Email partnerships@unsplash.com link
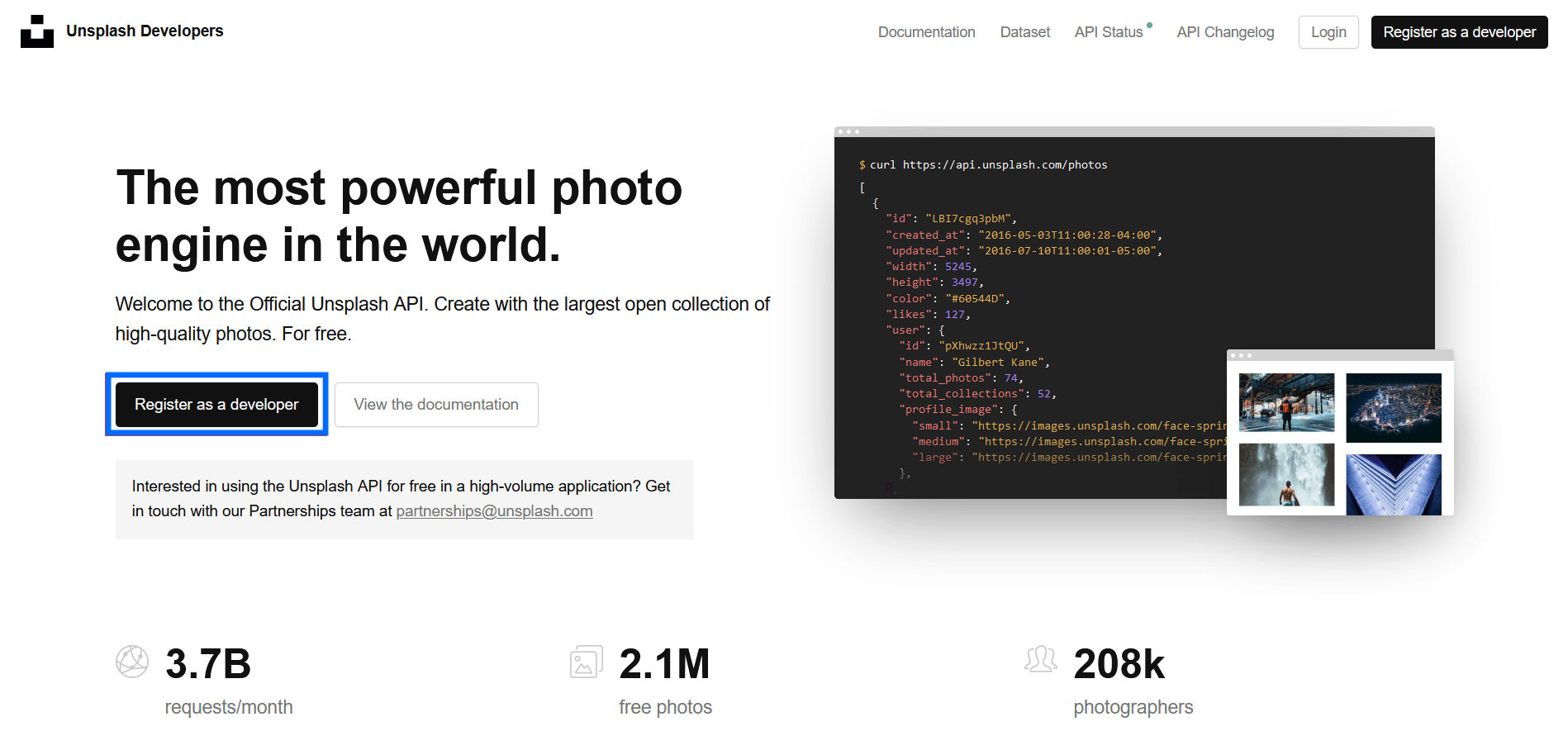The width and height of the screenshot is (1568, 731). coord(494,511)
